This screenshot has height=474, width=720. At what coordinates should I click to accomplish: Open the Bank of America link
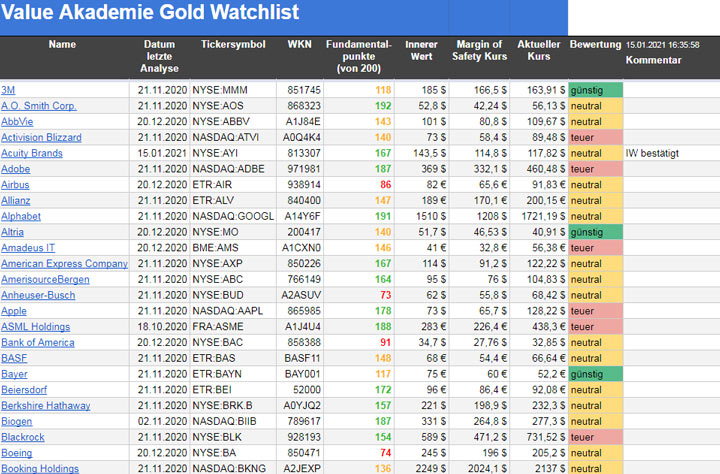[38, 342]
